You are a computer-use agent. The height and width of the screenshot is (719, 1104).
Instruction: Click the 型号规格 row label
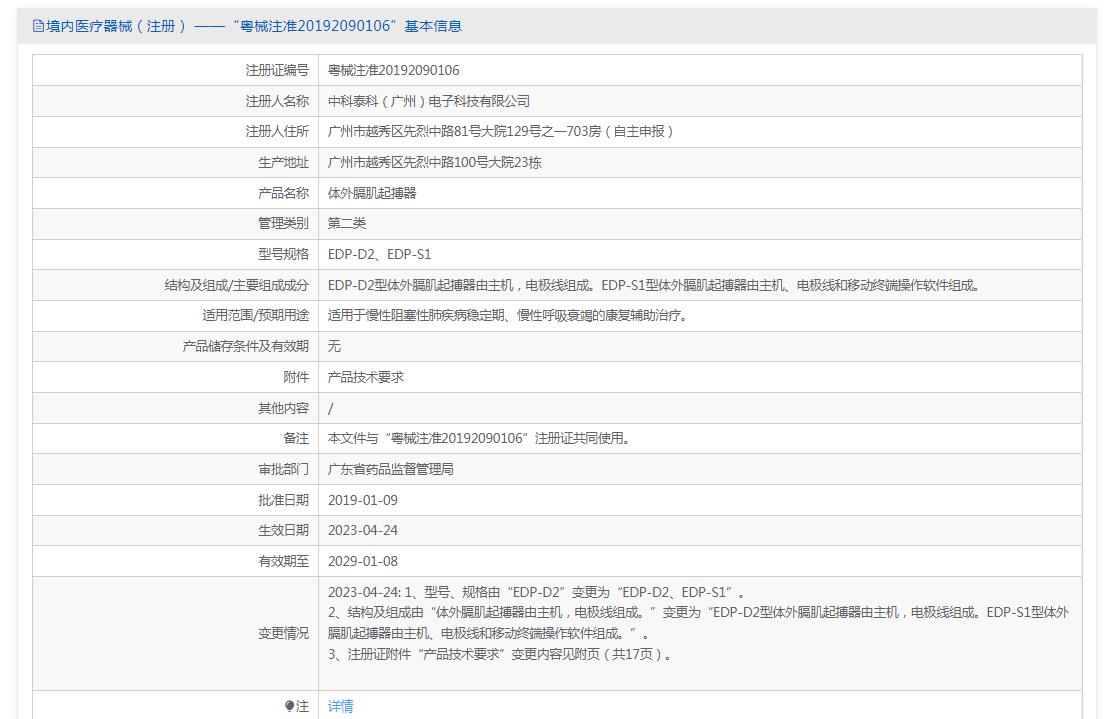[x=283, y=254]
